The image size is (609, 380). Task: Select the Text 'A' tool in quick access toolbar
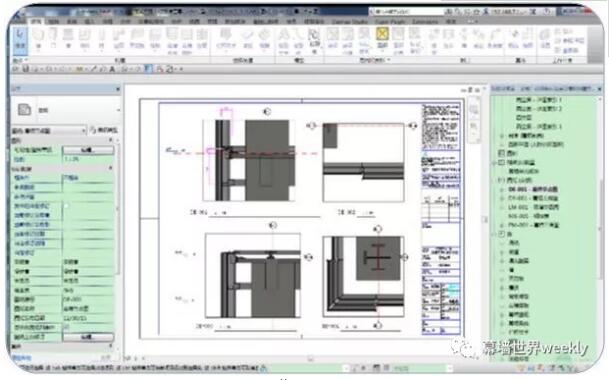[x=112, y=69]
